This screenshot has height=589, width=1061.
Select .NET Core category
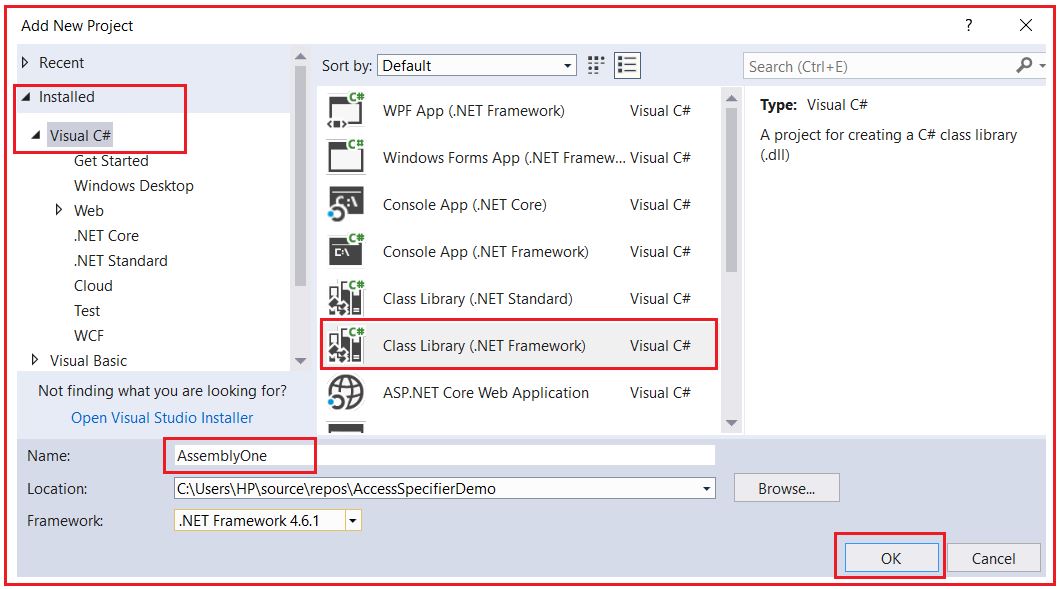(x=106, y=236)
